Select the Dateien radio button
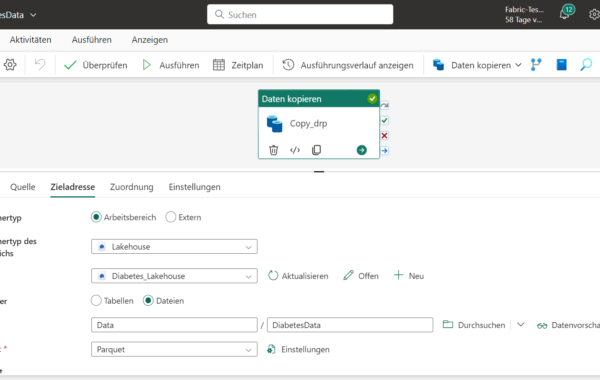This screenshot has height=380, width=600. point(148,300)
